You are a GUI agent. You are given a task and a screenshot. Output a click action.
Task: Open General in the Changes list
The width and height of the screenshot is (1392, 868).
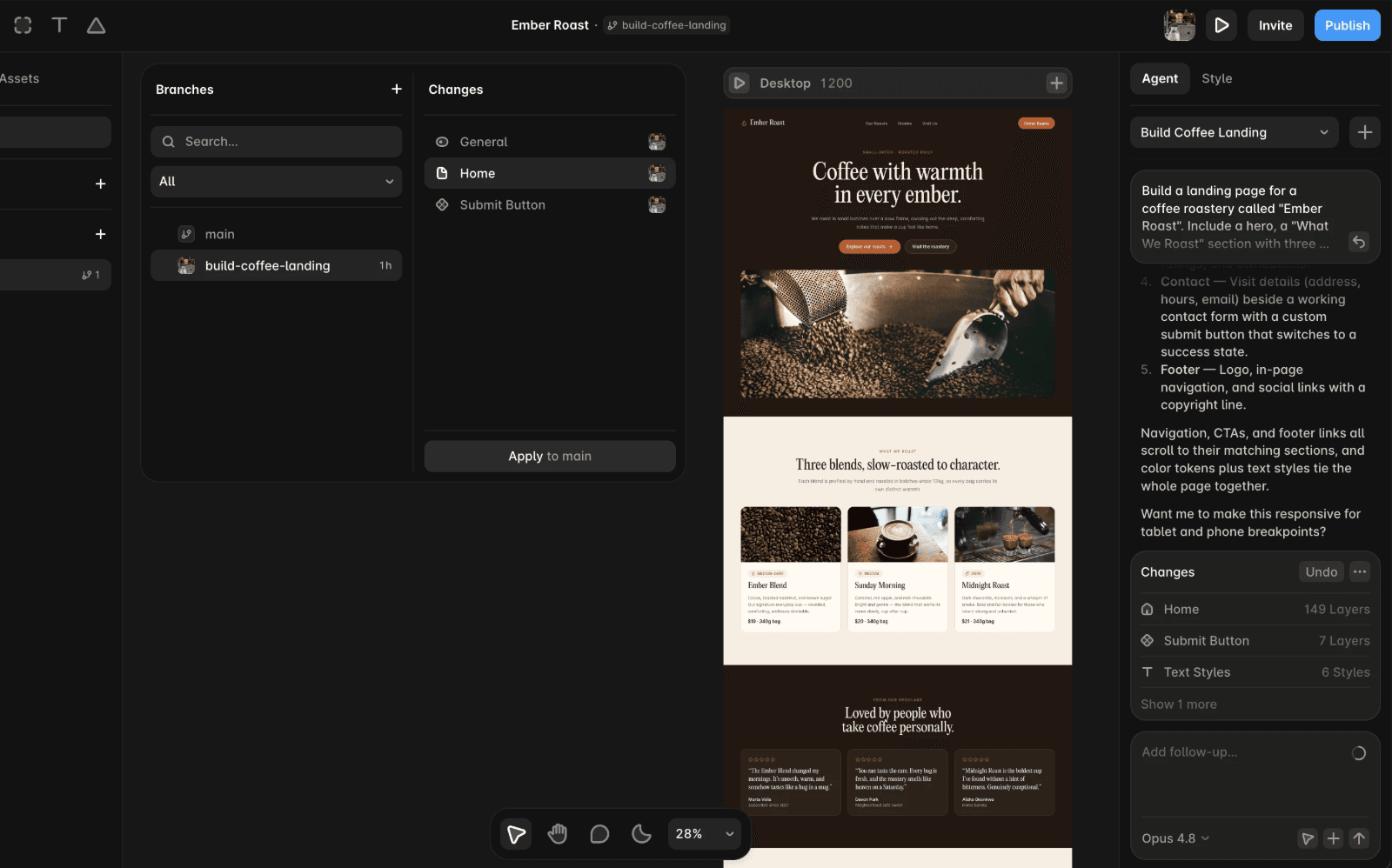point(550,142)
